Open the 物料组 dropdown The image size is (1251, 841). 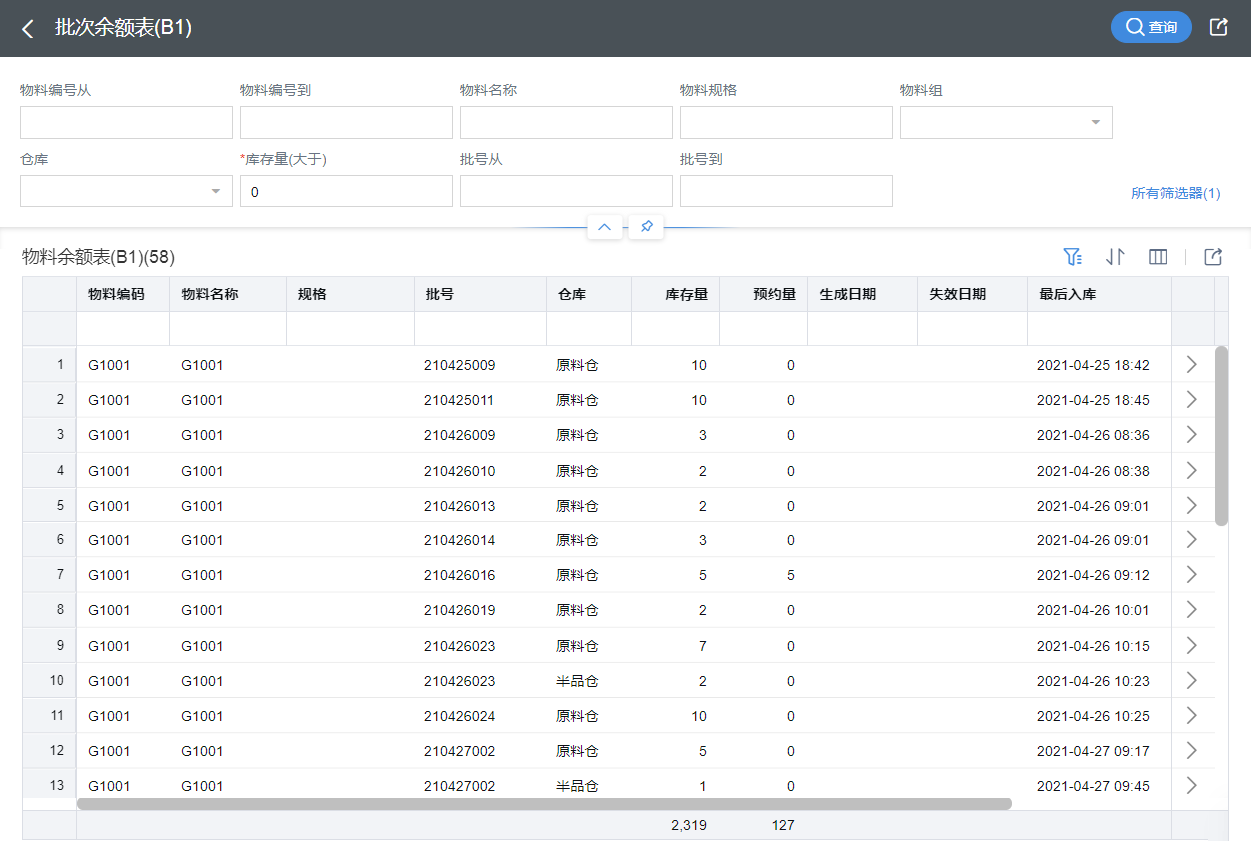1006,122
